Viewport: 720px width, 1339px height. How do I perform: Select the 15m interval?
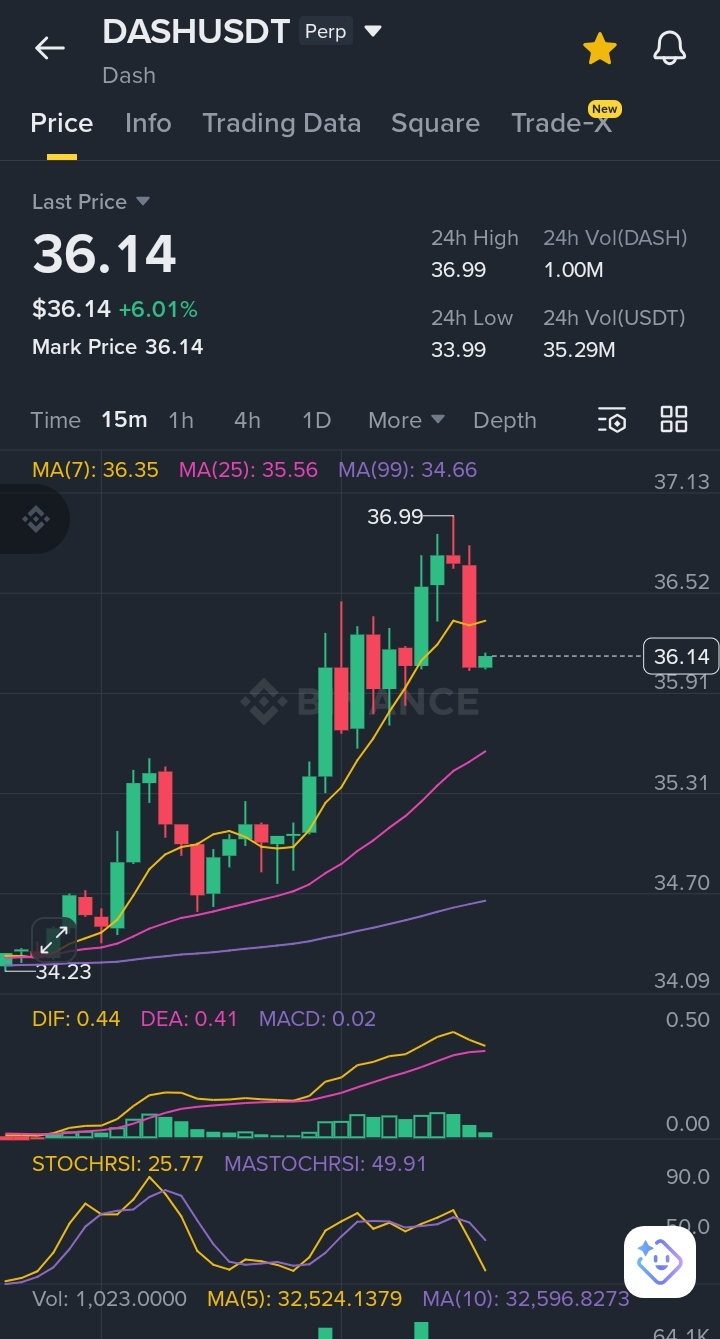click(x=124, y=420)
